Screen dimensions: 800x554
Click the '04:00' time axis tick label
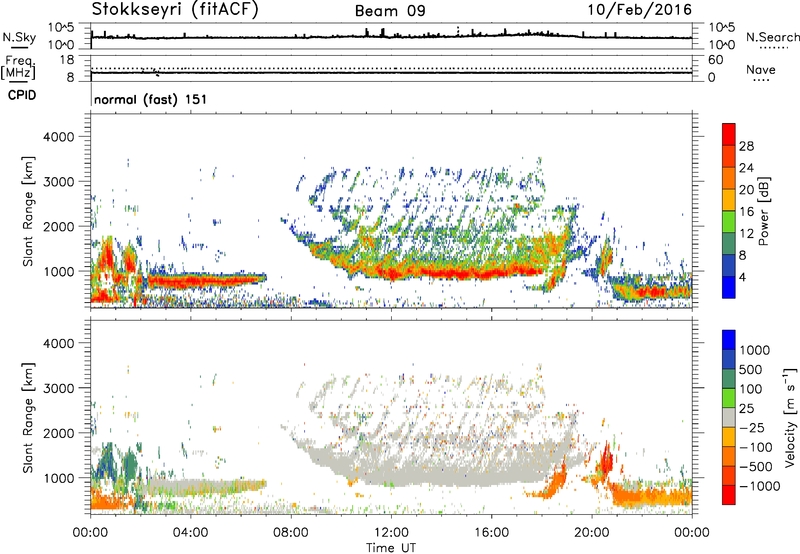click(190, 533)
